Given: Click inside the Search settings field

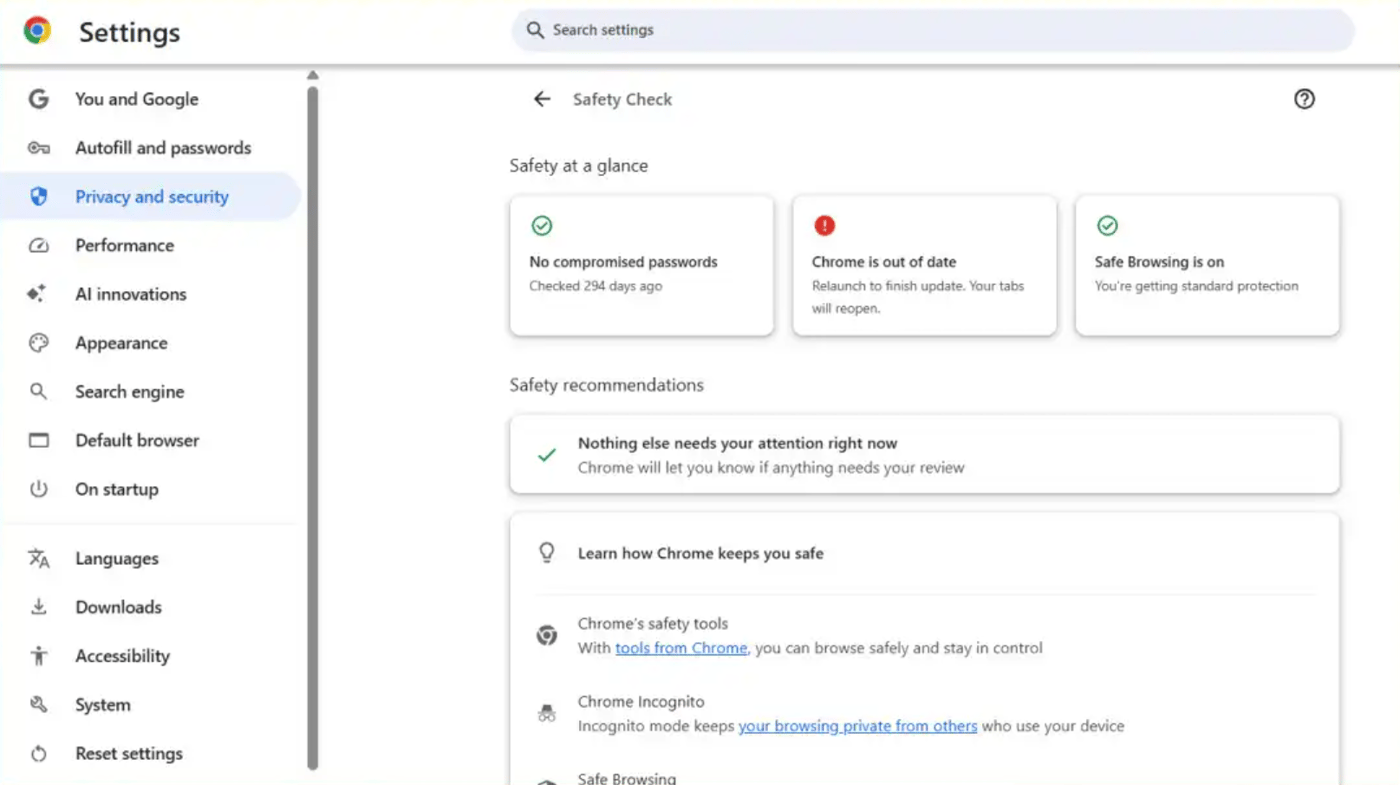Looking at the screenshot, I should 930,30.
